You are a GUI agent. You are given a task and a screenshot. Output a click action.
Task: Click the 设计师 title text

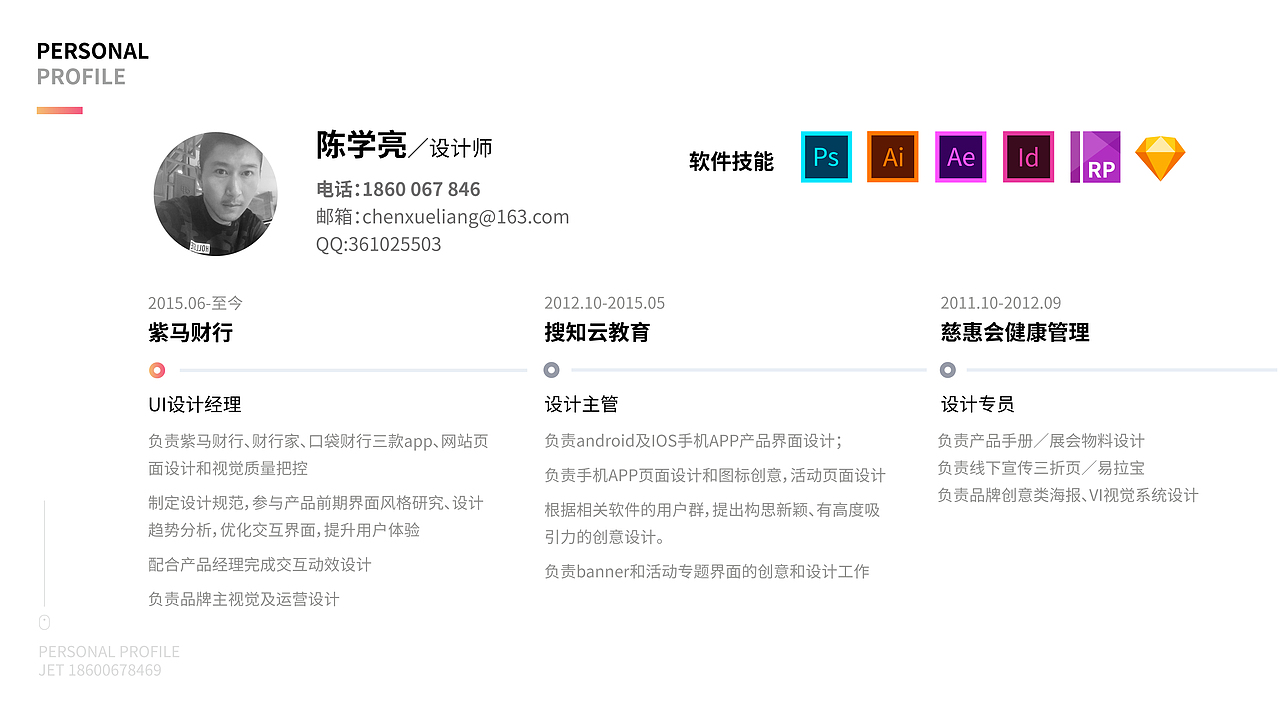click(x=461, y=148)
